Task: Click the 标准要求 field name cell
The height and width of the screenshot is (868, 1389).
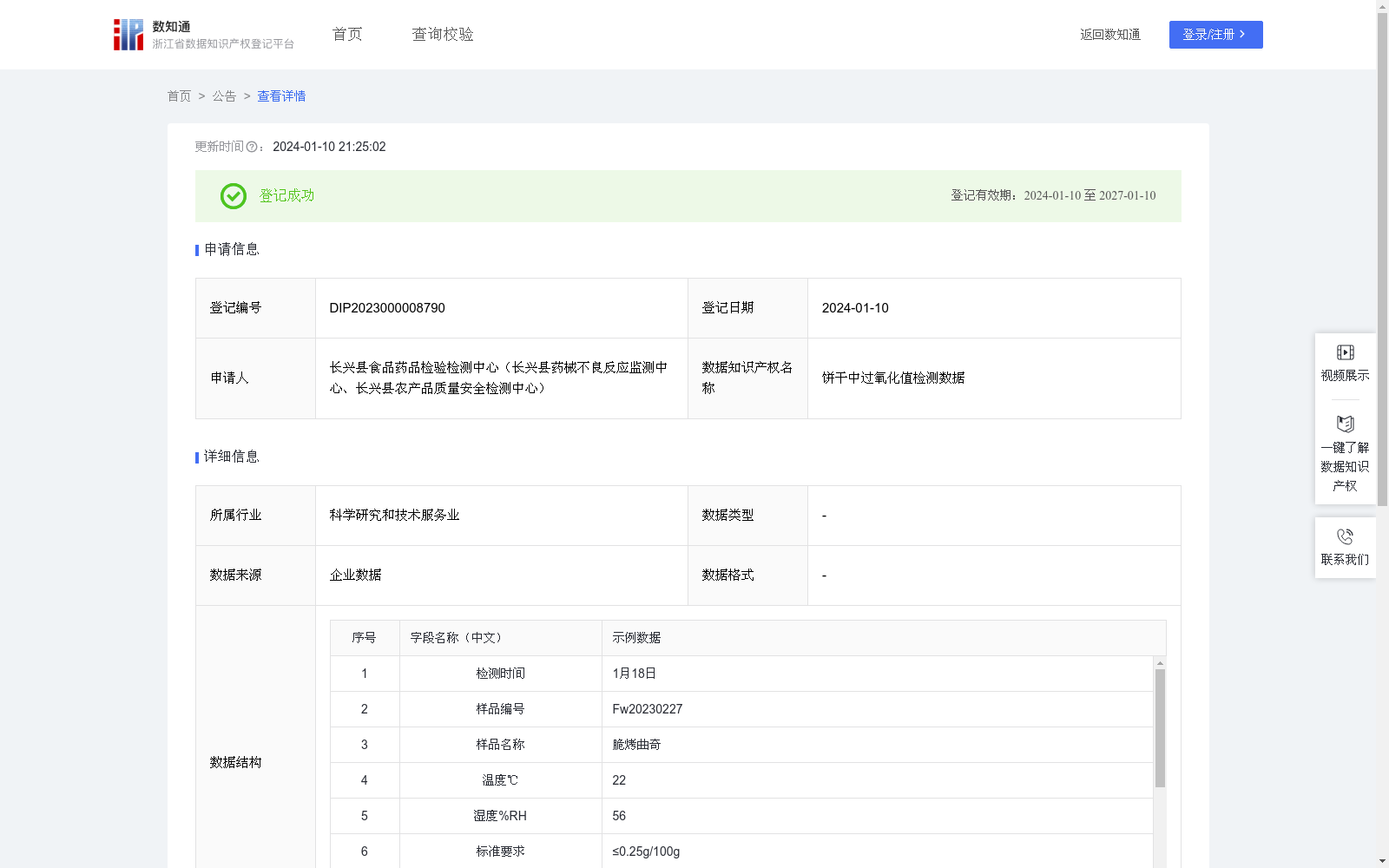Action: pyautogui.click(x=500, y=852)
